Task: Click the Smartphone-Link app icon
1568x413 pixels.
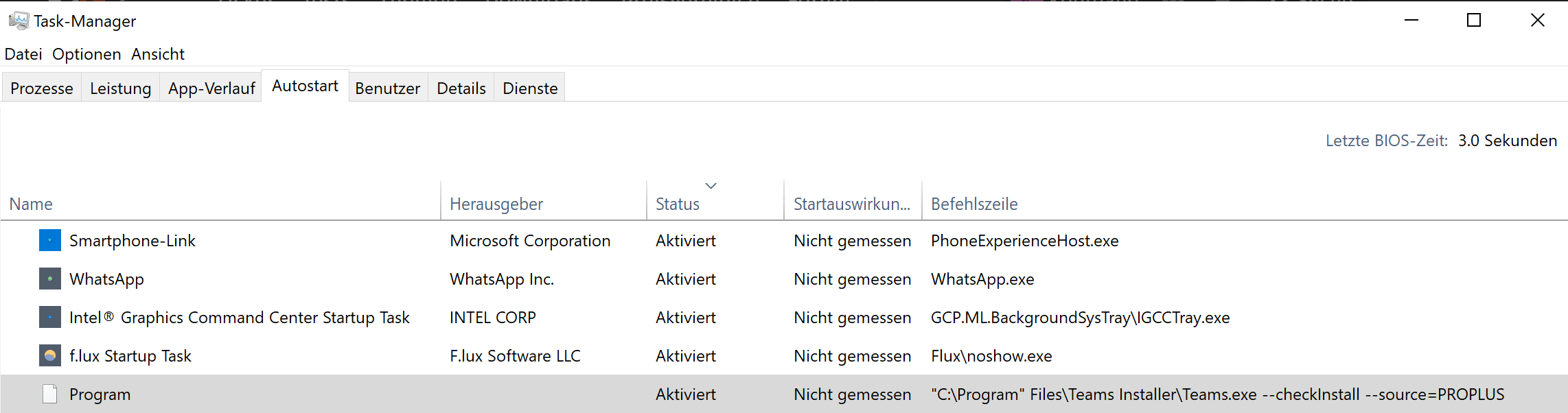Action: tap(50, 241)
